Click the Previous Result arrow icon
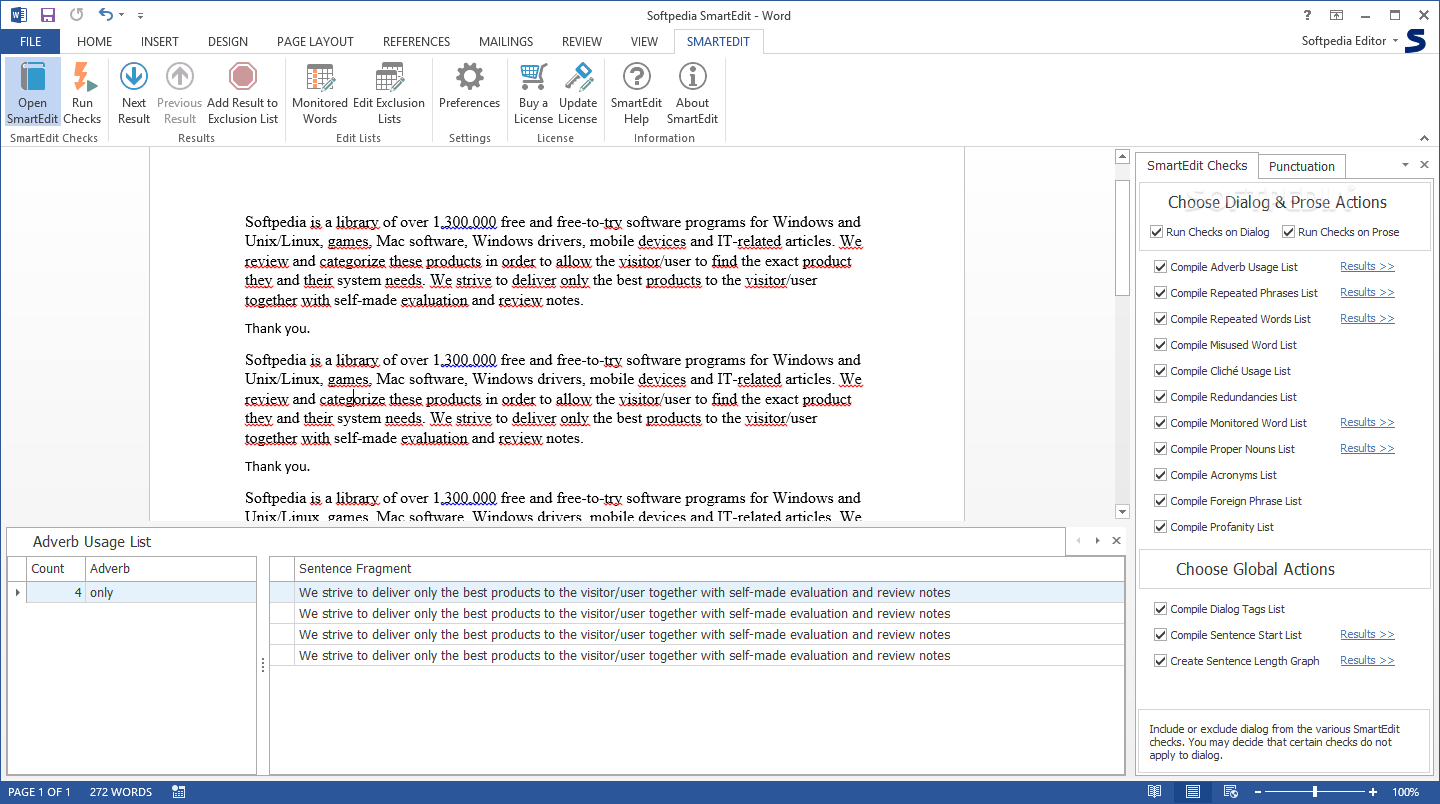 coord(180,76)
